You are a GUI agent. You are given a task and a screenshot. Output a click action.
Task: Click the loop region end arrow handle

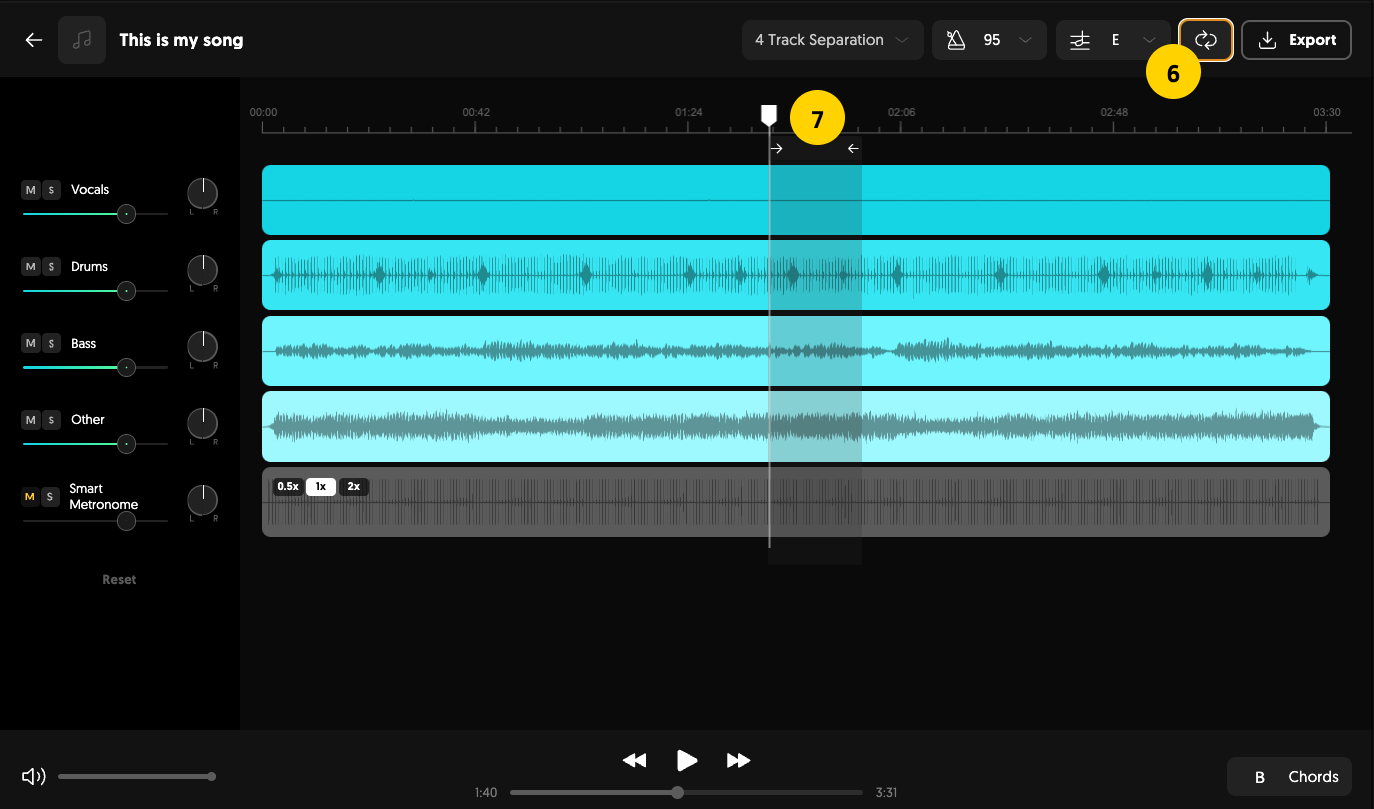(853, 149)
